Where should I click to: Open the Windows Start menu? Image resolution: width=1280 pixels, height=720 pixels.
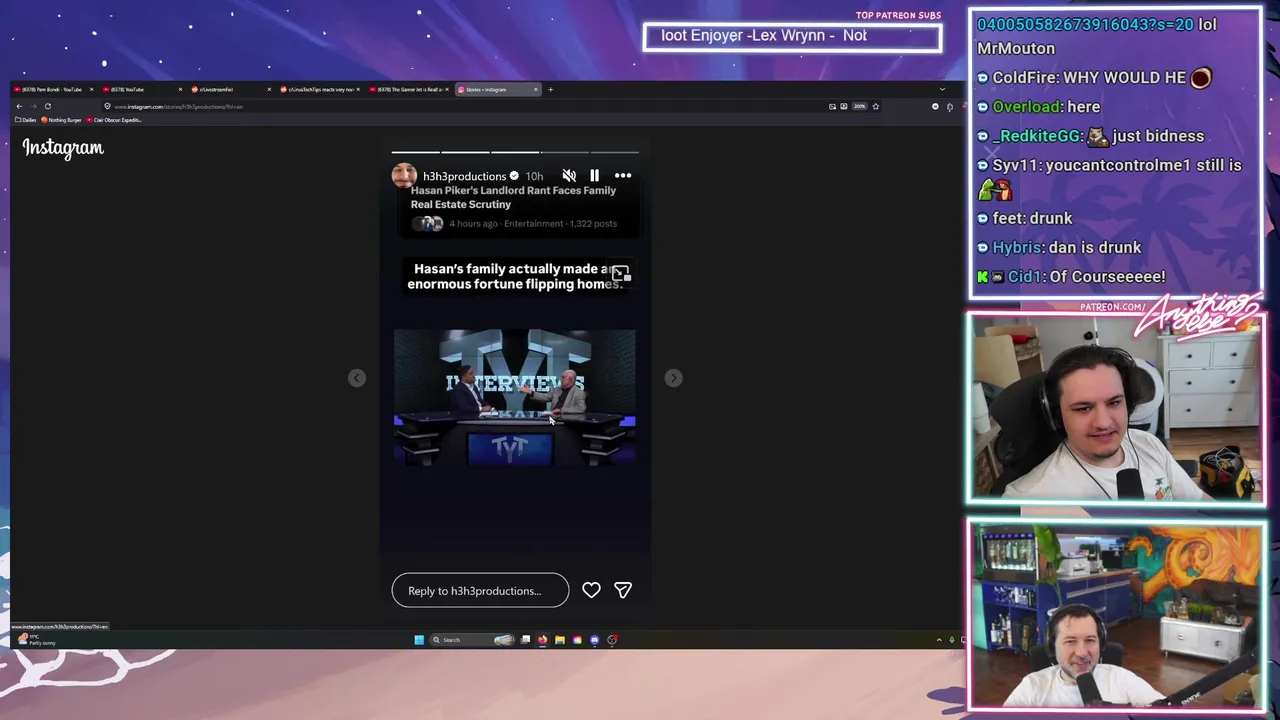point(419,640)
